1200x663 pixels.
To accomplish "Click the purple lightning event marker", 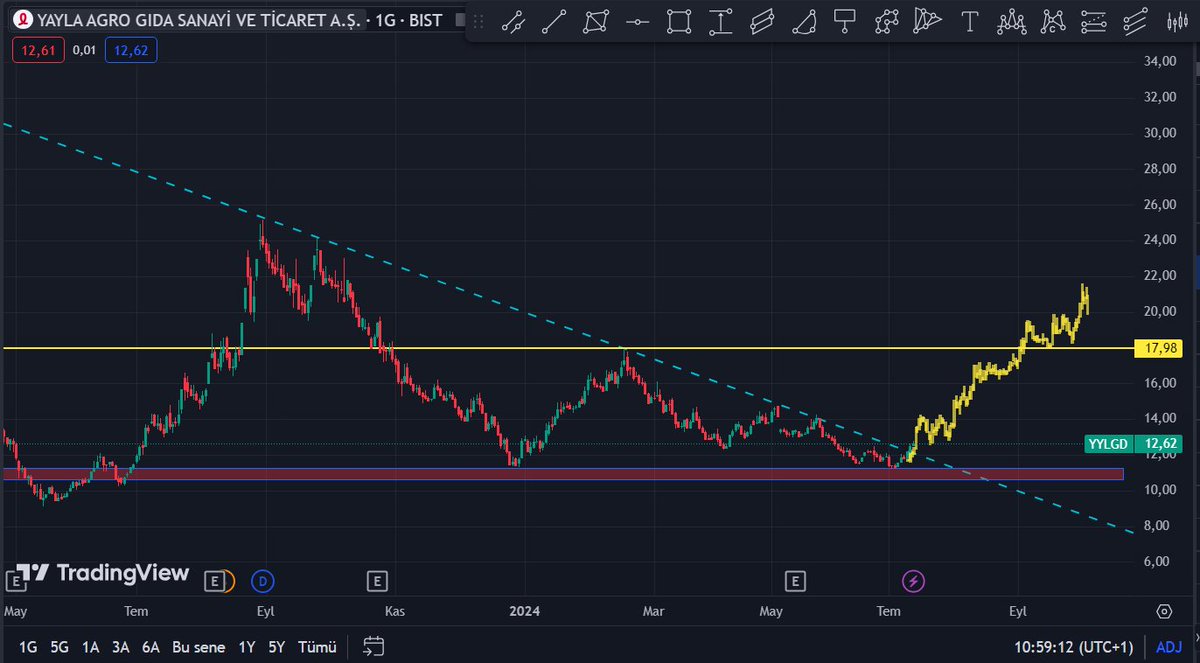I will (913, 580).
